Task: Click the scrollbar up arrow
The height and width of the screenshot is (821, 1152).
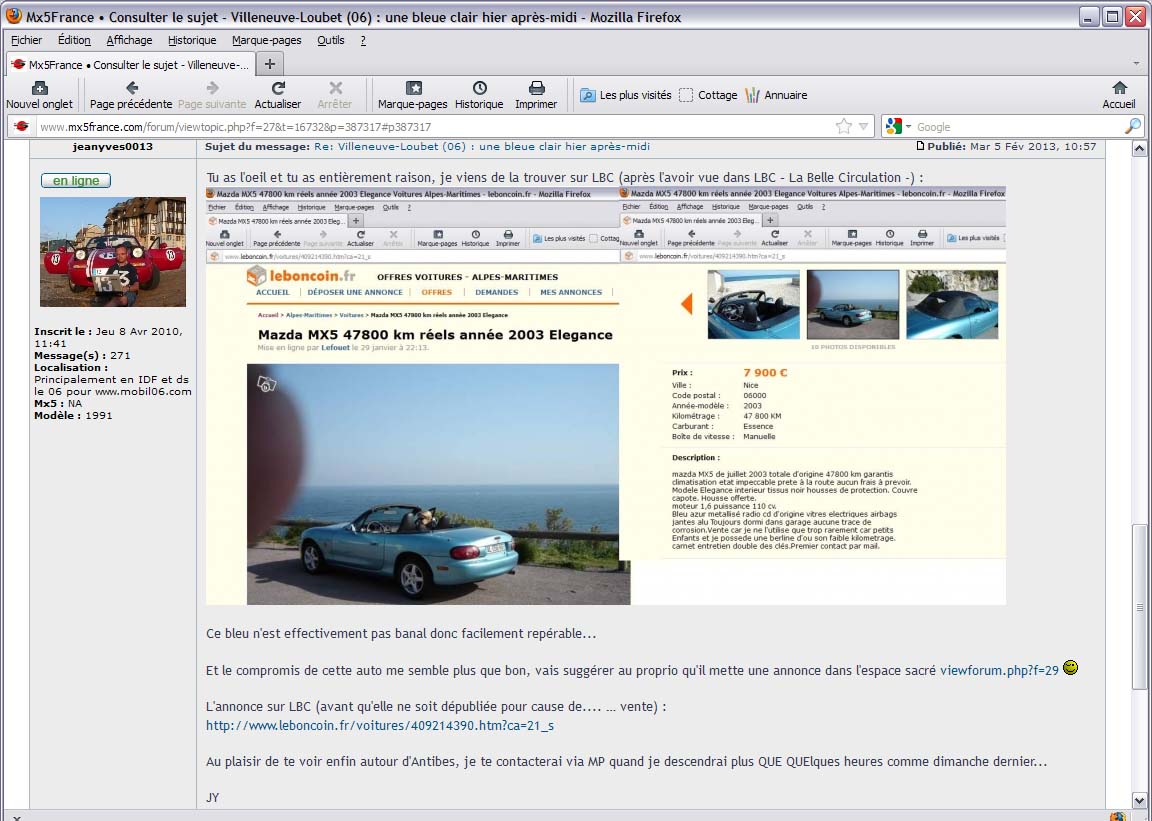Action: (1139, 148)
